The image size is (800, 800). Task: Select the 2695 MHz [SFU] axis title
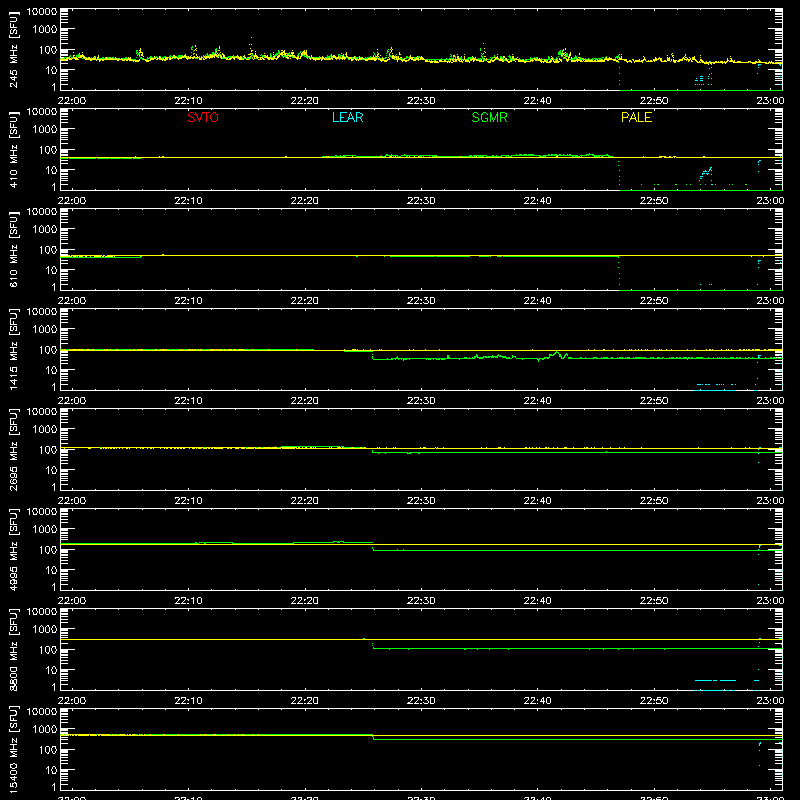(x=13, y=449)
